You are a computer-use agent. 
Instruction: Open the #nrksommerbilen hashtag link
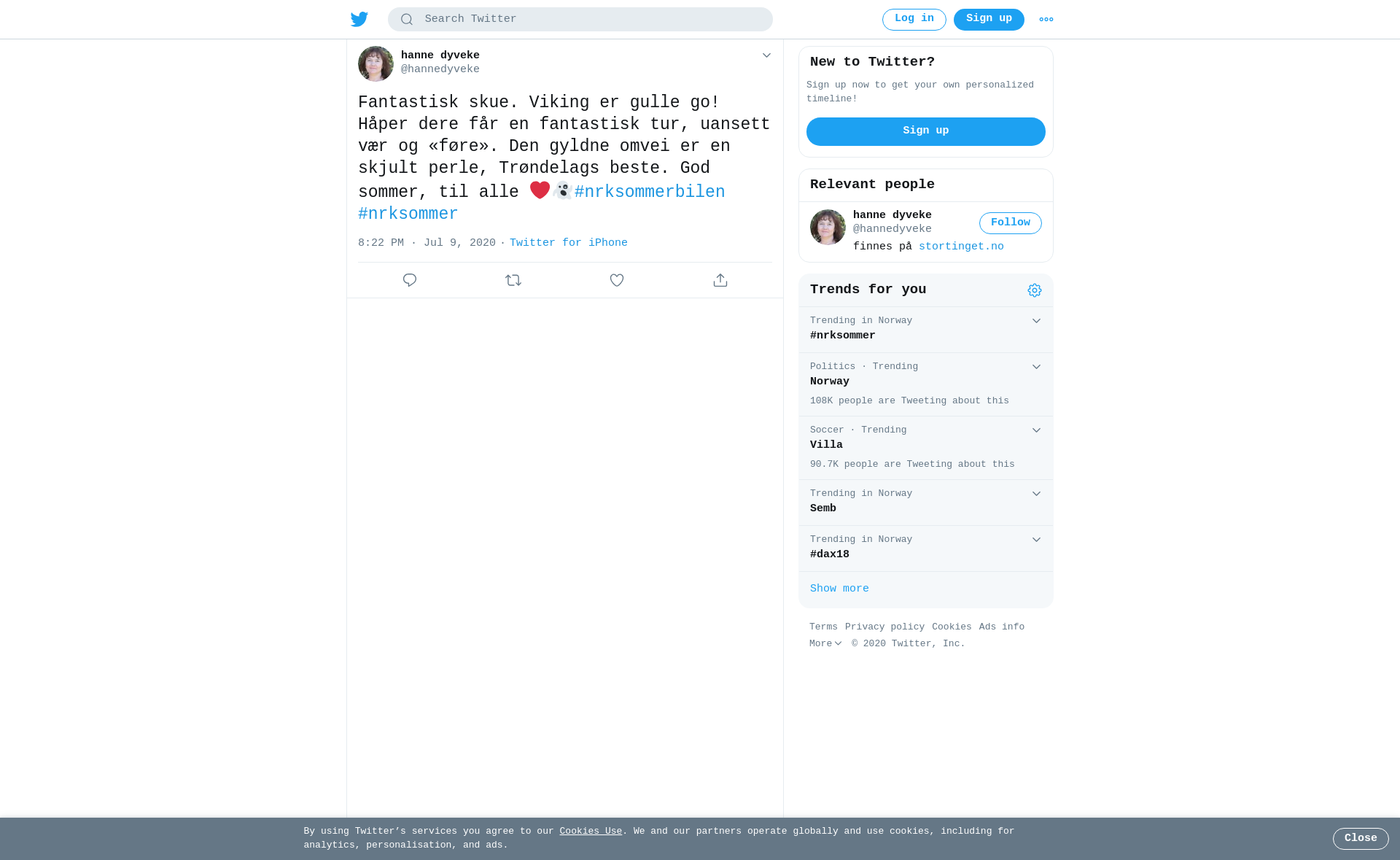650,193
